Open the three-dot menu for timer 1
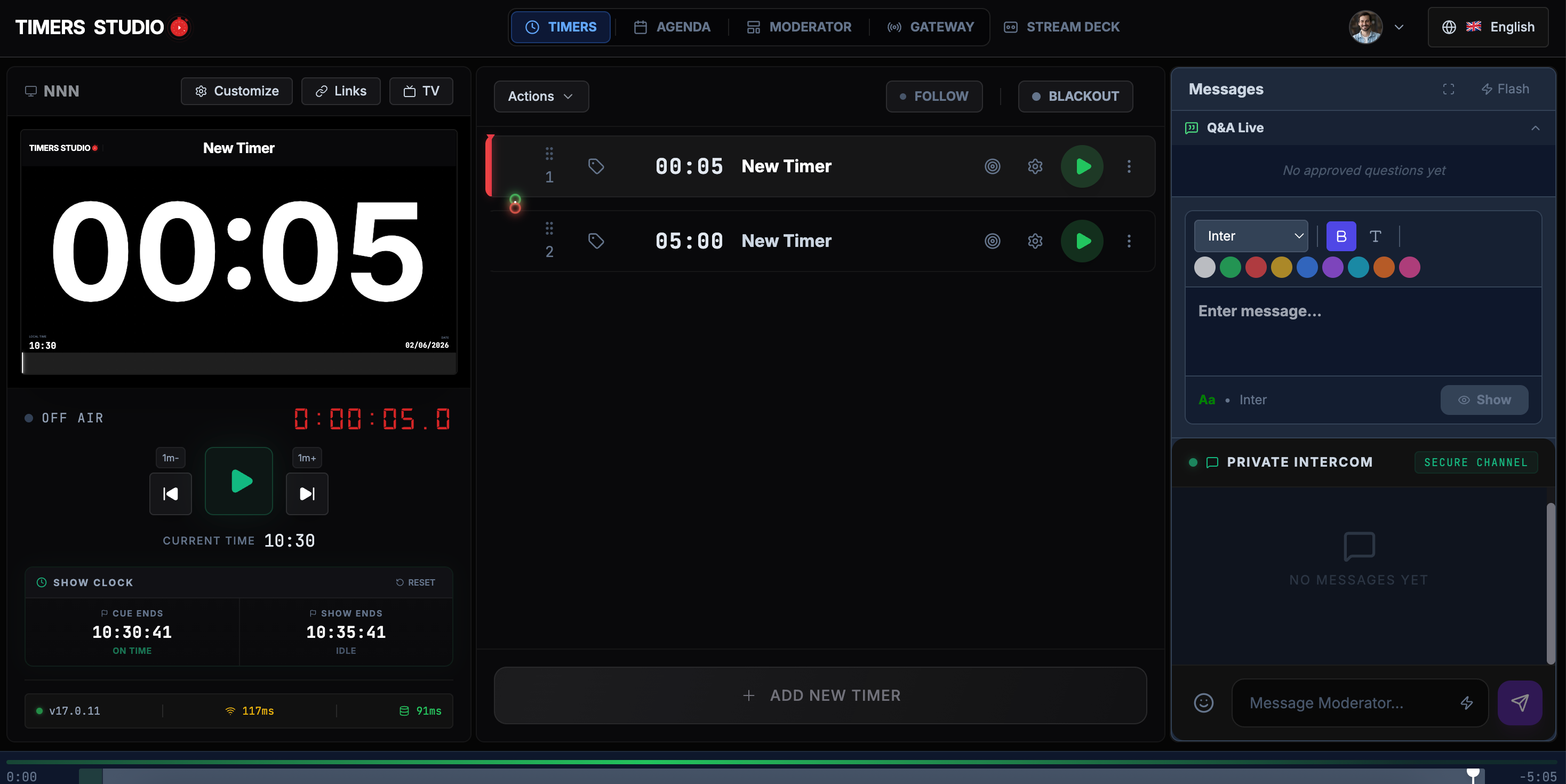This screenshot has height=784, width=1566. point(1129,166)
